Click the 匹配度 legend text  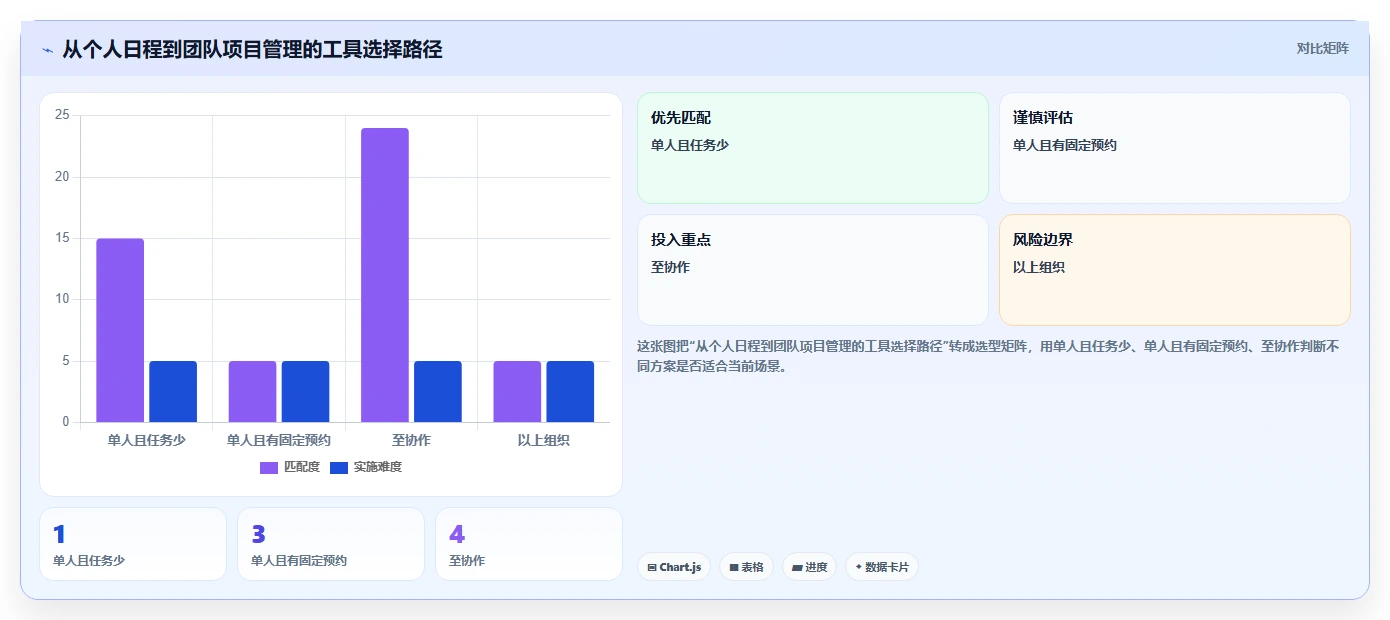pos(302,467)
